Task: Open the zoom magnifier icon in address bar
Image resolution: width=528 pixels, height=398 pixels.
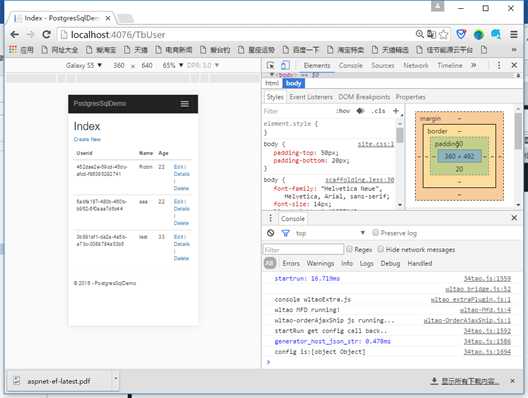Action: point(420,34)
